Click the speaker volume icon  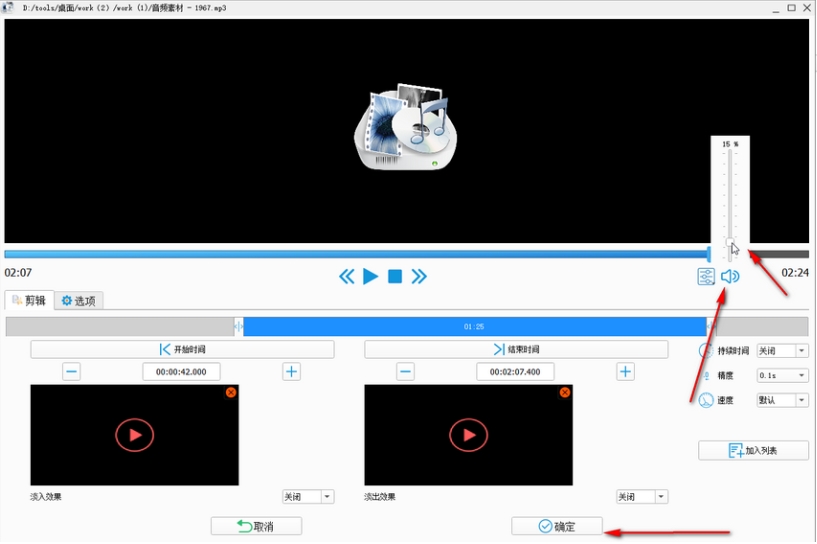pos(730,276)
